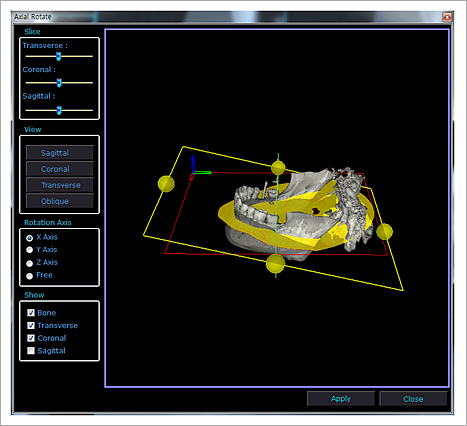Image resolution: width=467 pixels, height=426 pixels.
Task: Click the top yellow sphere handle
Action: pos(278,168)
